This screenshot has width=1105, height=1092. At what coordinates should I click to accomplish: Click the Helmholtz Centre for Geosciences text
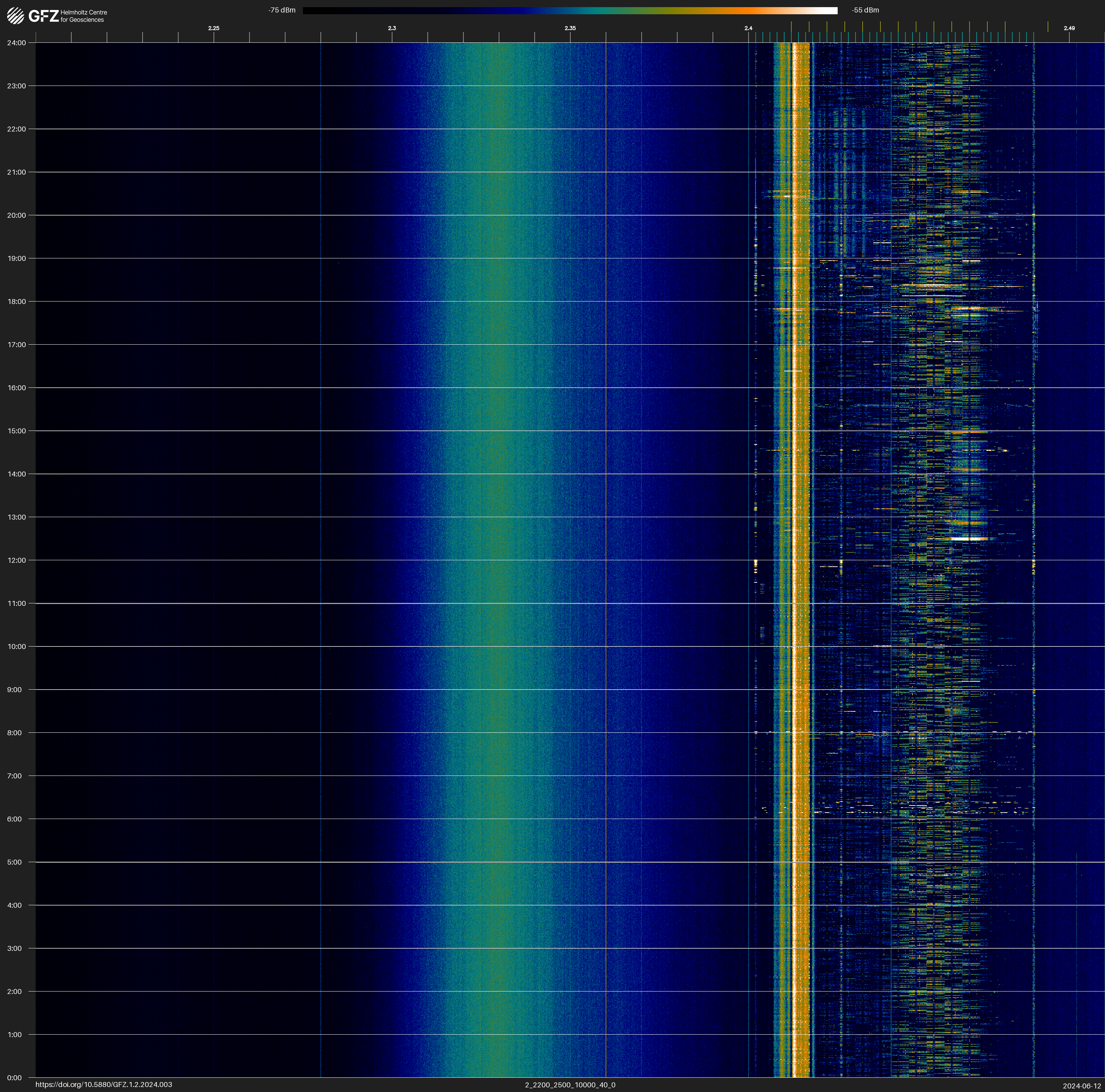(x=83, y=16)
